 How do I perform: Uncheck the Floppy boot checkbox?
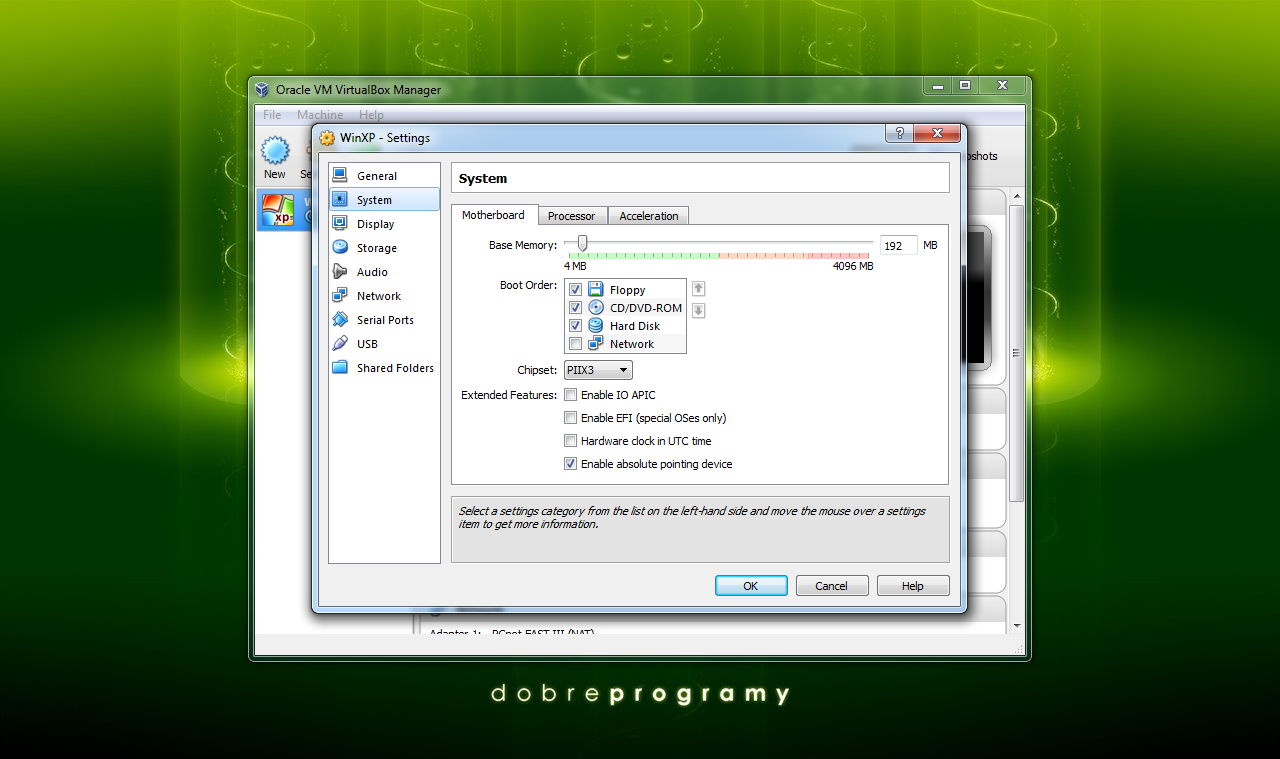pos(575,290)
